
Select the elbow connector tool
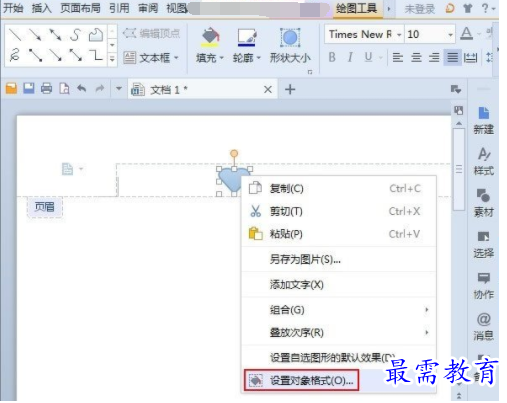click(x=96, y=55)
